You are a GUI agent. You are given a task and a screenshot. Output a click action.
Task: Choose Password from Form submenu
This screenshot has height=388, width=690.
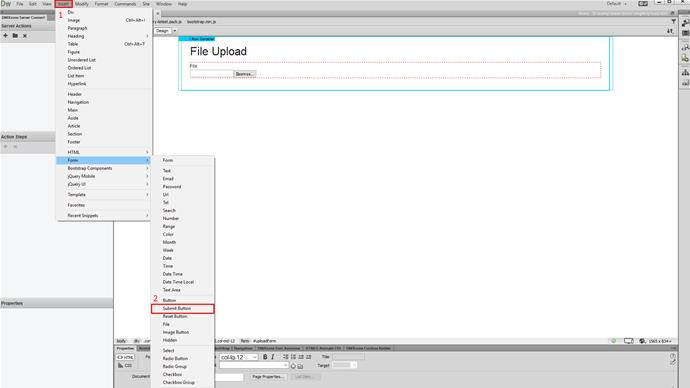pyautogui.click(x=183, y=187)
